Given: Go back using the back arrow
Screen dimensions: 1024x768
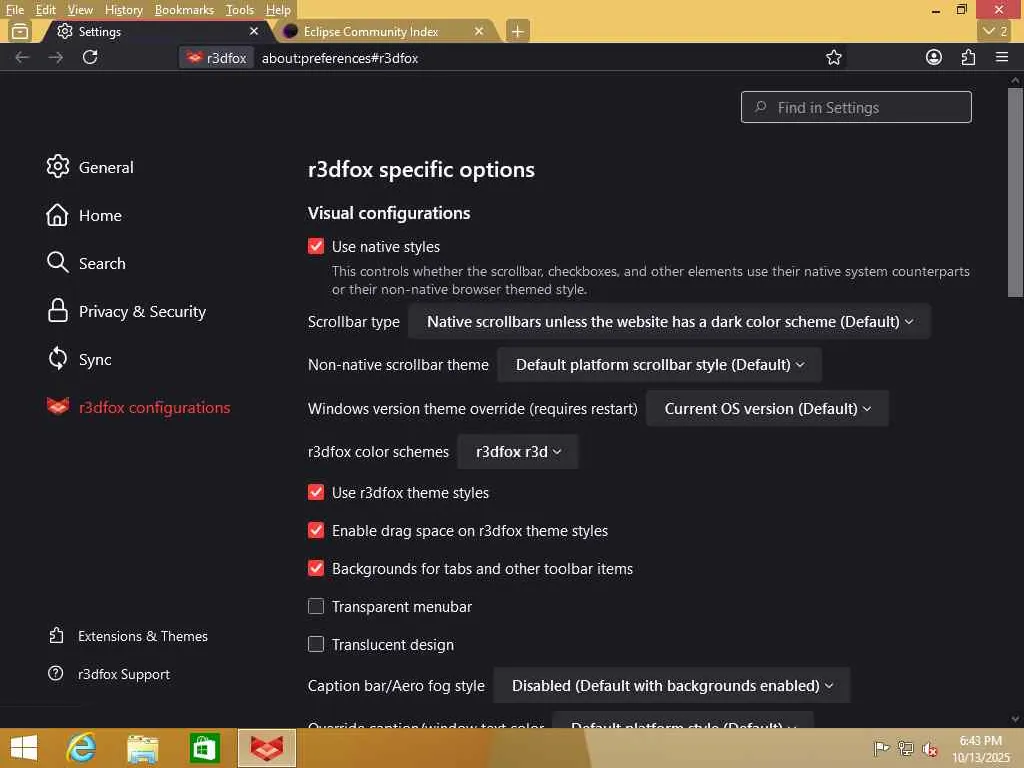Looking at the screenshot, I should point(22,57).
